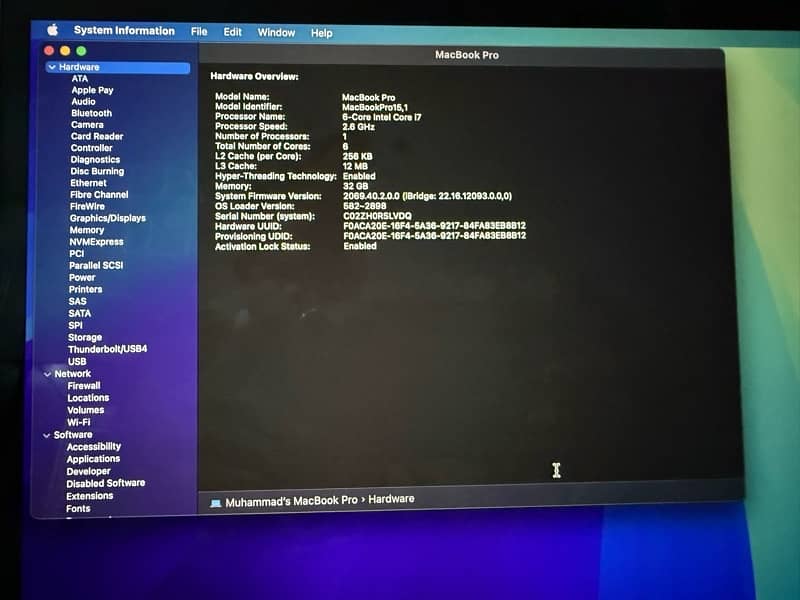This screenshot has width=800, height=600.
Task: Open the System Information app menu
Action: click(x=124, y=31)
